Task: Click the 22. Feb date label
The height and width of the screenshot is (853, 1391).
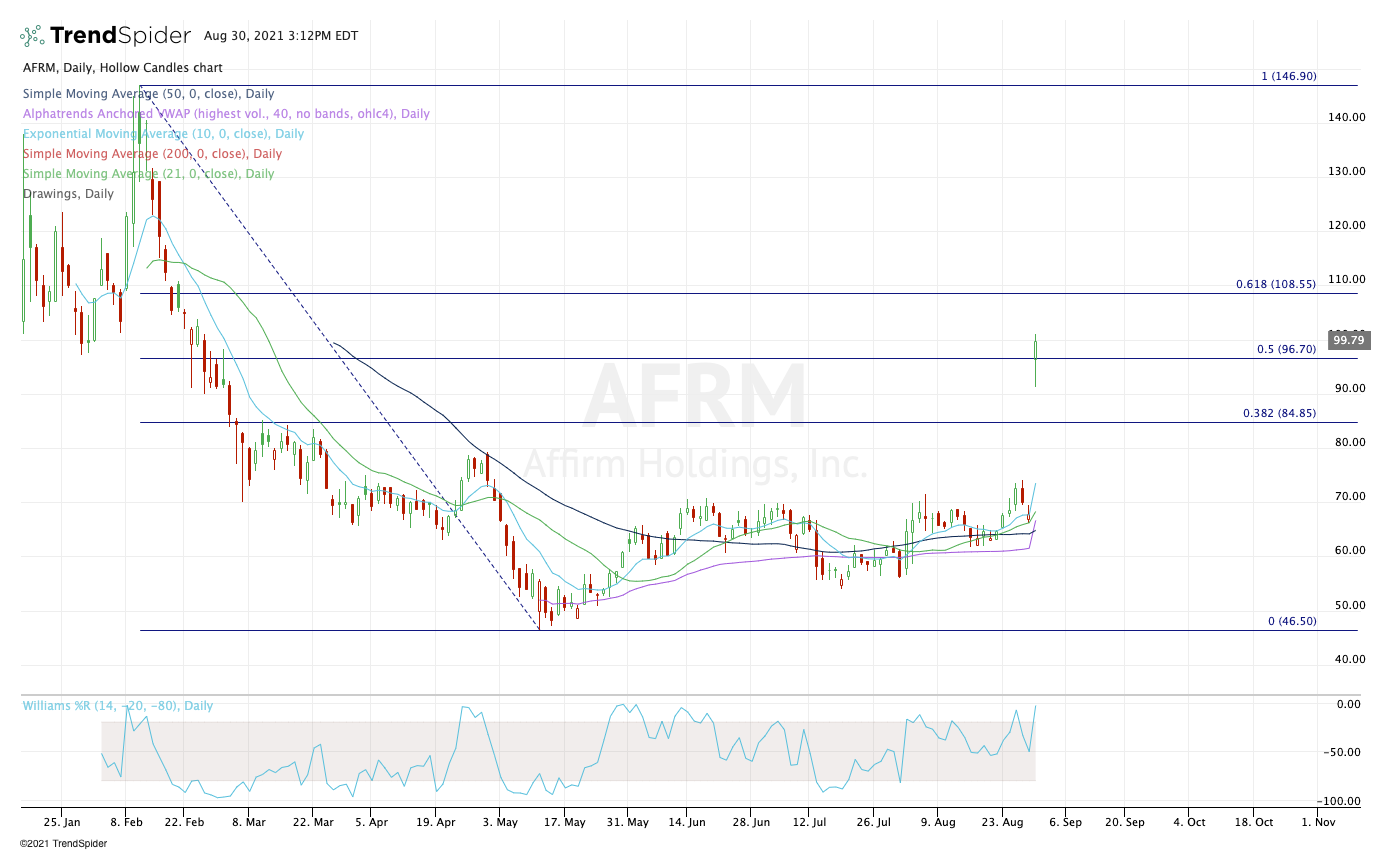Action: (186, 822)
